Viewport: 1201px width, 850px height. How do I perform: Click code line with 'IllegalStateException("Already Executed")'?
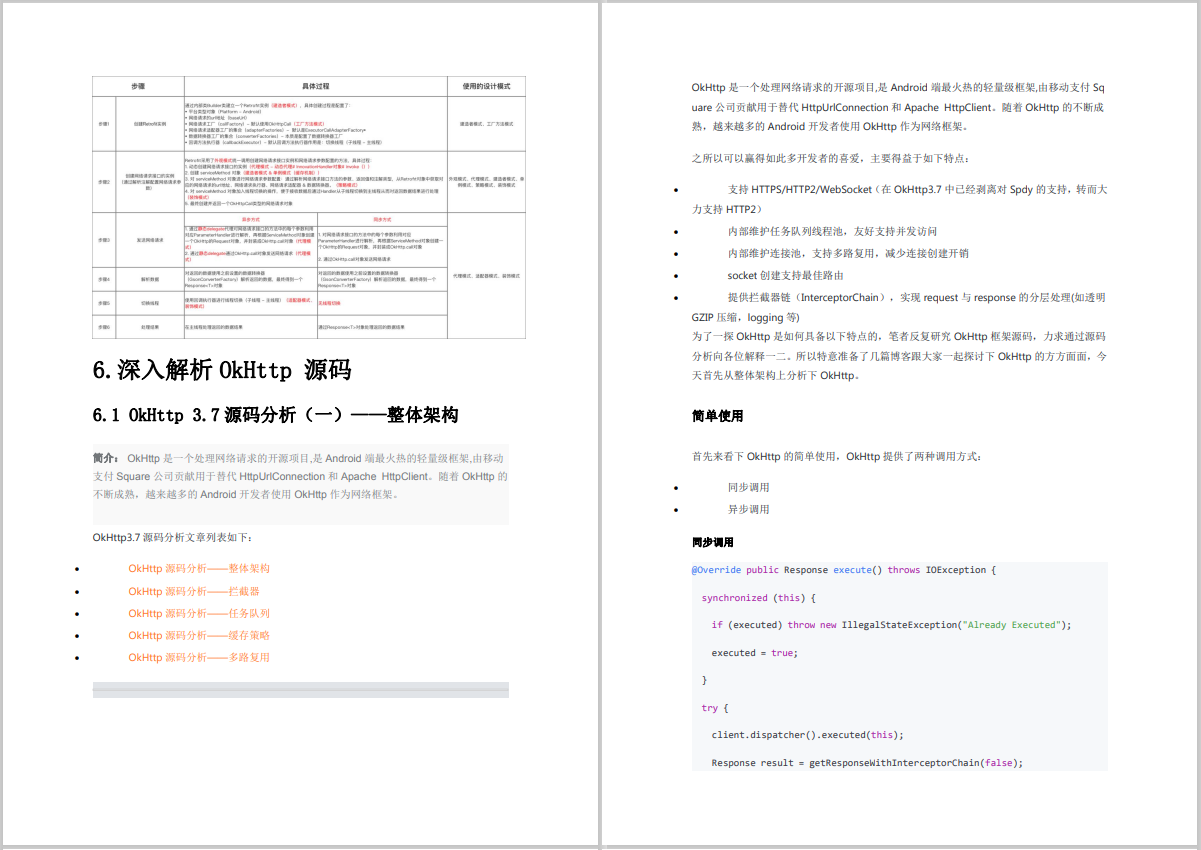891,625
